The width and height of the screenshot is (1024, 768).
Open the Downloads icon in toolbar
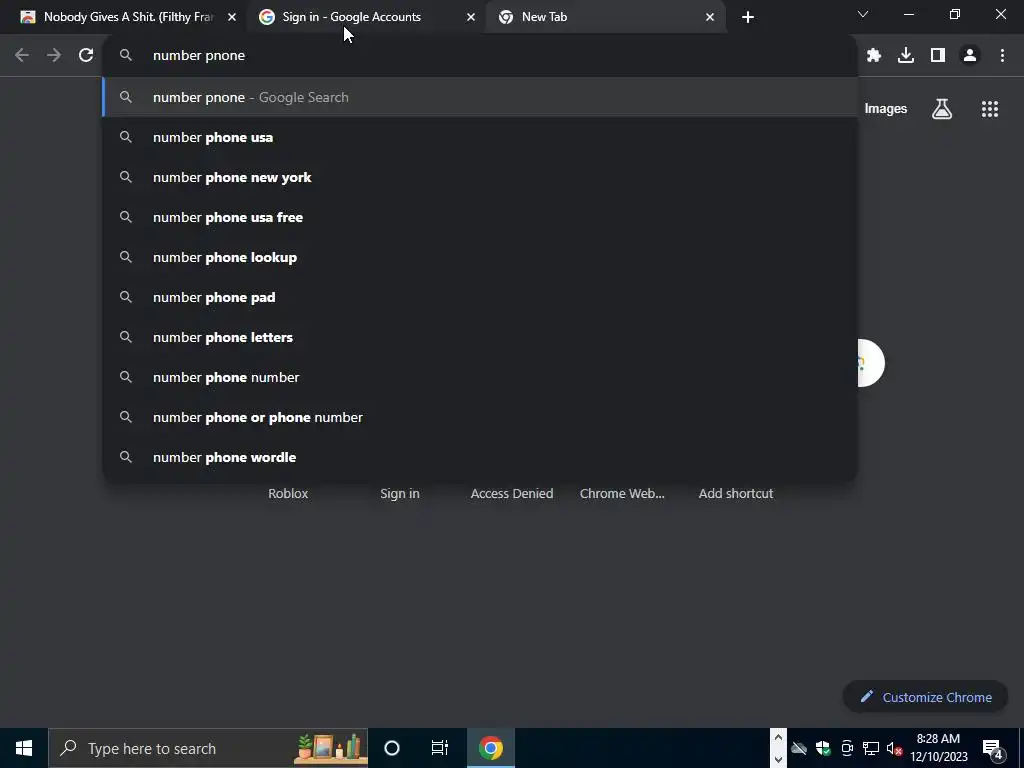[906, 56]
